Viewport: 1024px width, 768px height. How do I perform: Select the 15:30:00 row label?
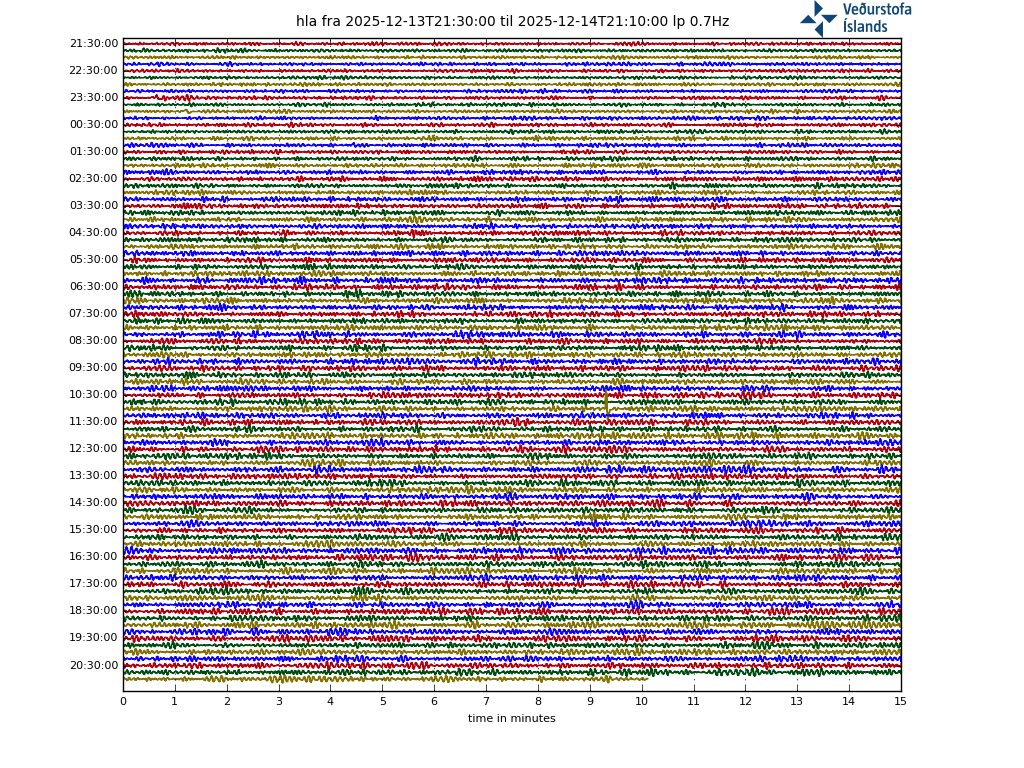(94, 530)
